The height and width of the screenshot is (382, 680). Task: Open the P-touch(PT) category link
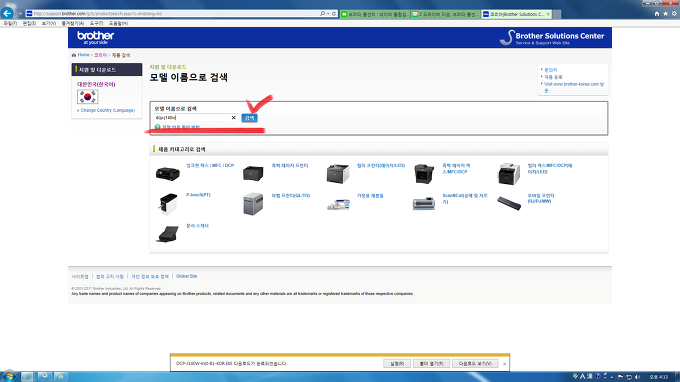(x=198, y=195)
